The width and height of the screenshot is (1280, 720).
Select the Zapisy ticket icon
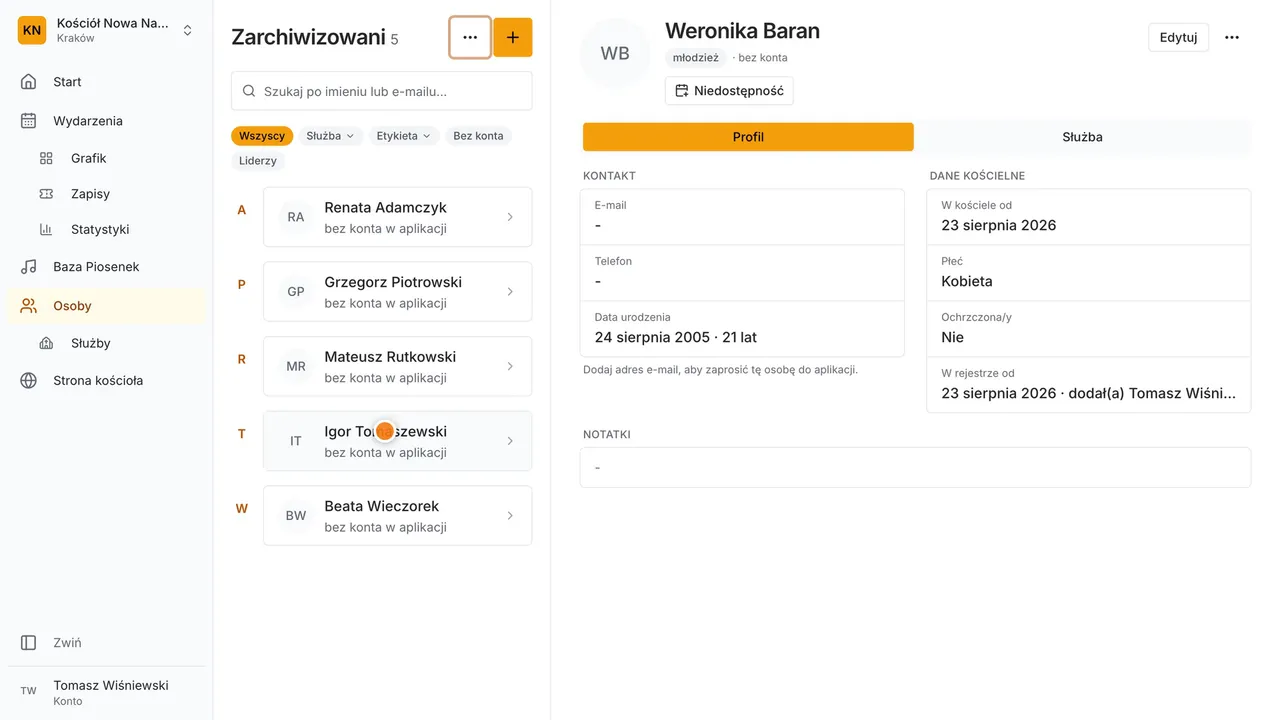tap(46, 194)
